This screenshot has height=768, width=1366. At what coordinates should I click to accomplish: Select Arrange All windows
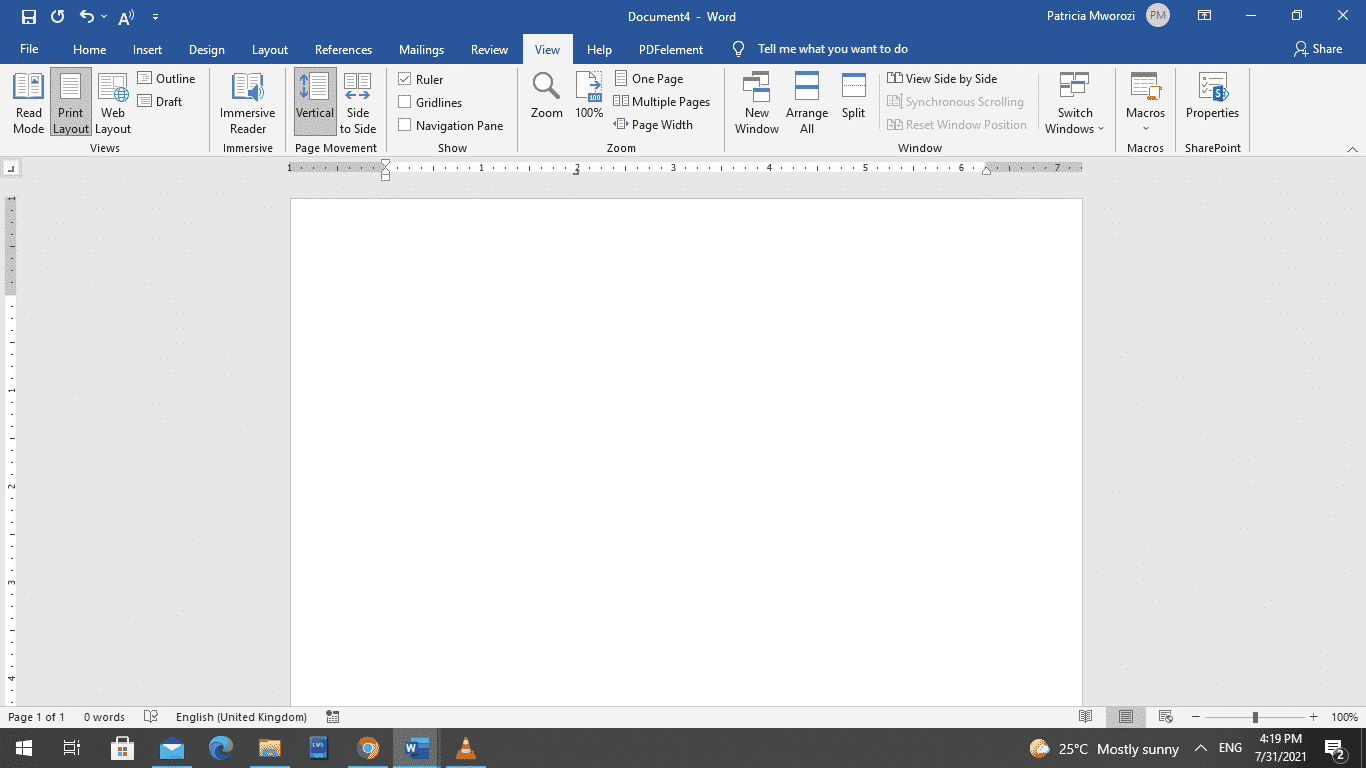click(x=806, y=101)
